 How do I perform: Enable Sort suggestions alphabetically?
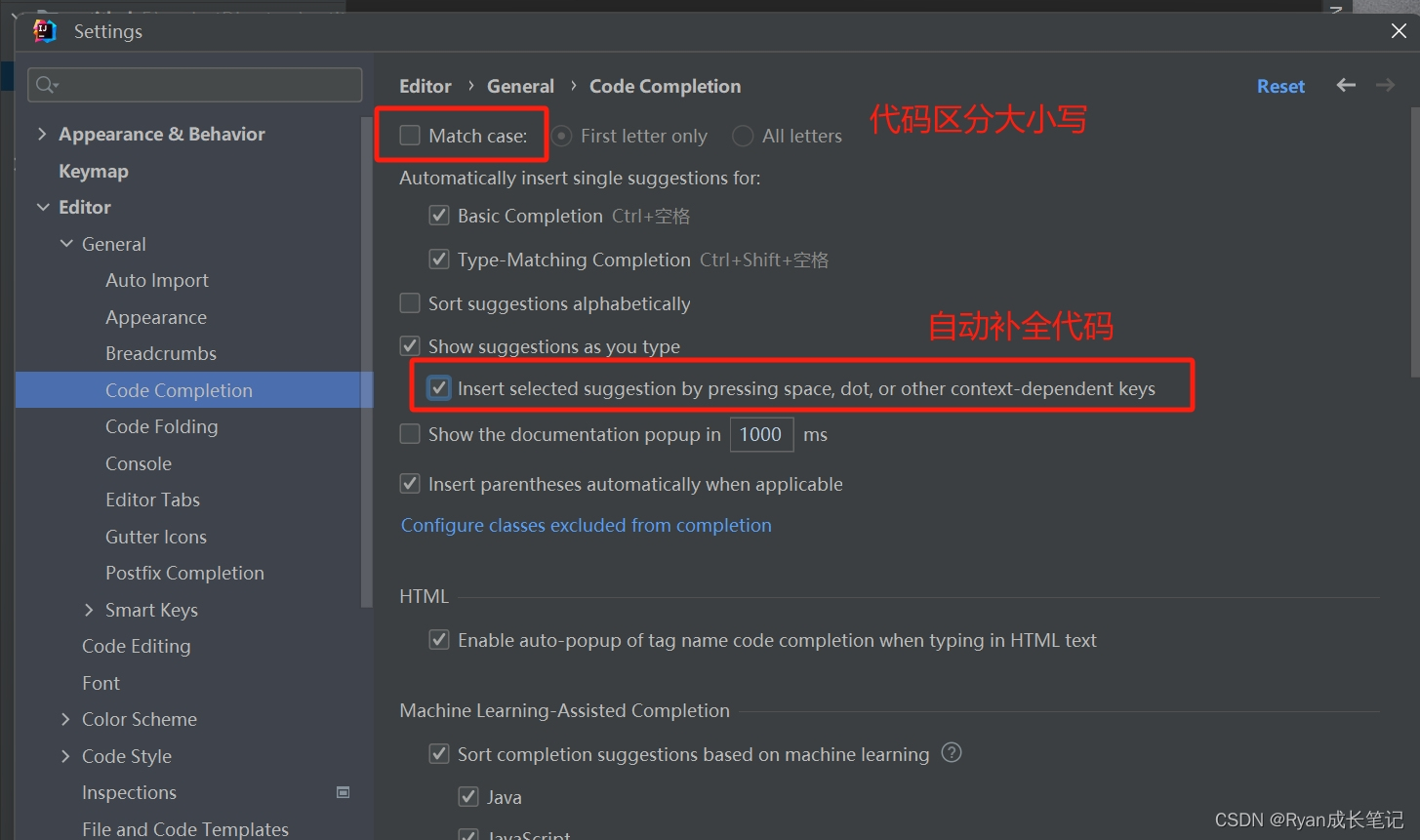[410, 303]
